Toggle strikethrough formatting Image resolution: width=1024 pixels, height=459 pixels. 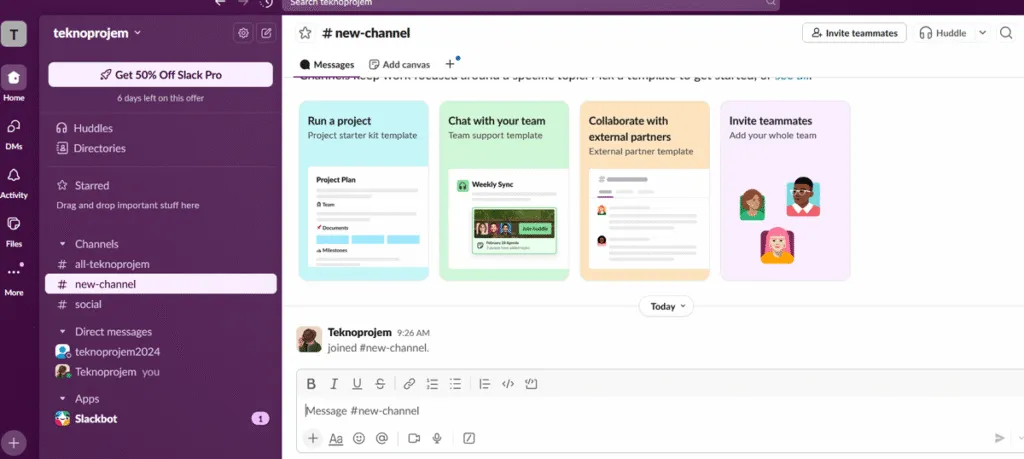380,384
